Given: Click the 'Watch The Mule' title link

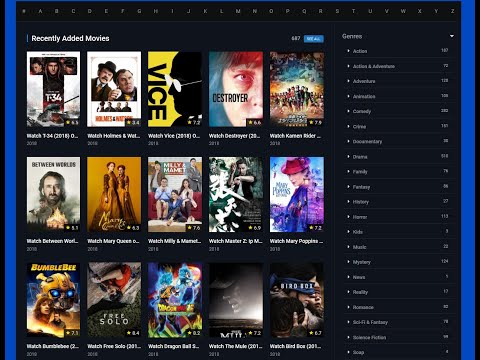Looking at the screenshot, I should pyautogui.click(x=236, y=346).
